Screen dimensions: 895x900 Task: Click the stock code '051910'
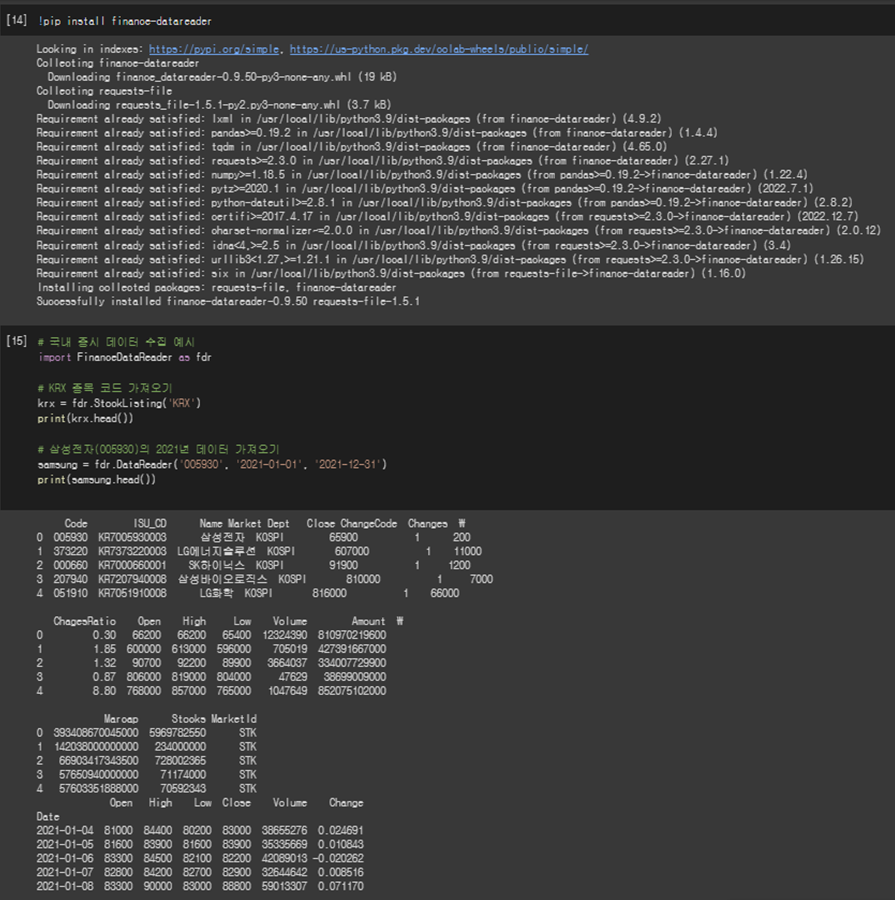[71, 593]
